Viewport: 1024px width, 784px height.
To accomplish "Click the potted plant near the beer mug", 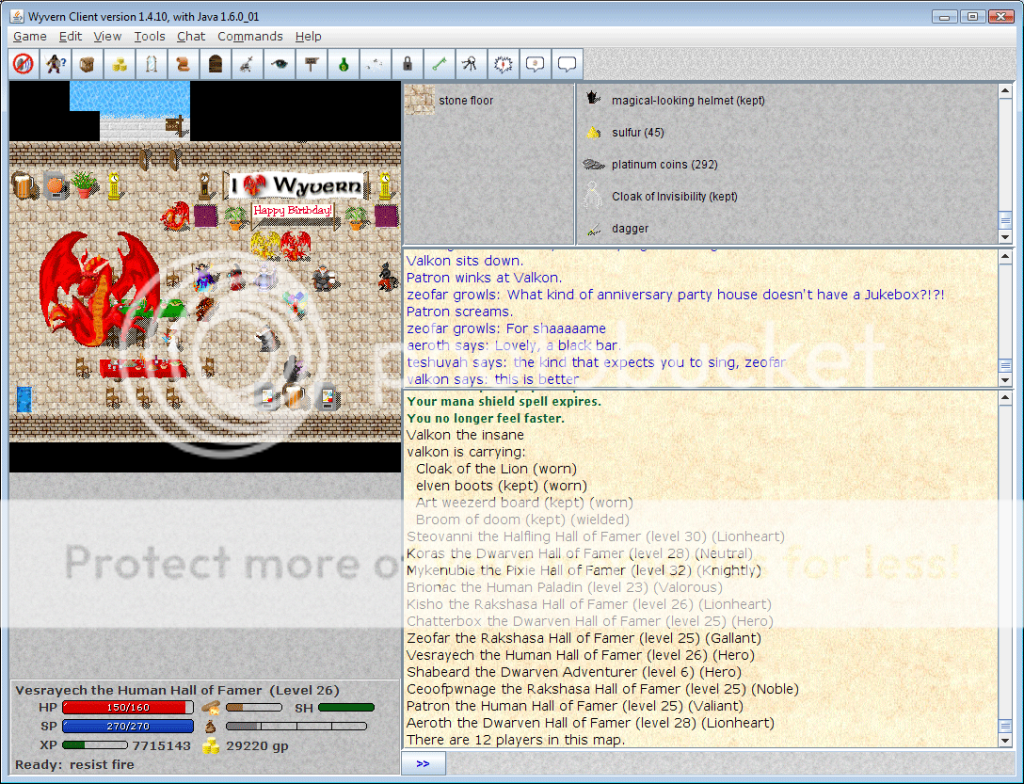I will tap(84, 184).
